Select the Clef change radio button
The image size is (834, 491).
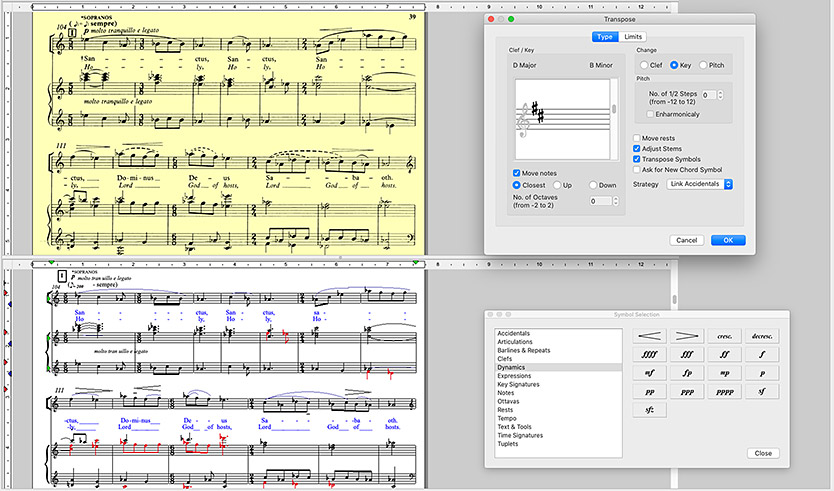click(644, 65)
